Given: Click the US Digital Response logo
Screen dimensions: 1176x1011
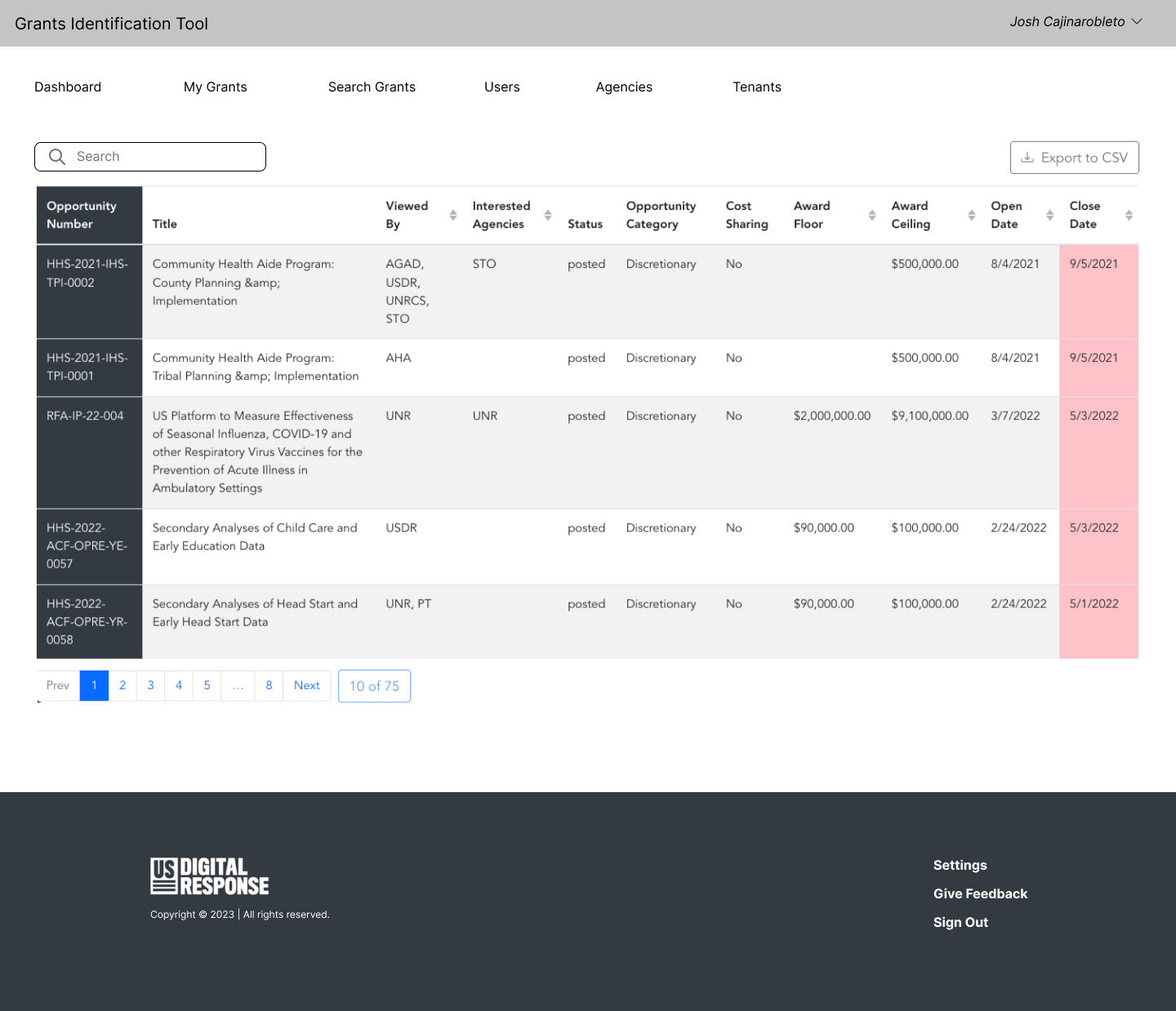Looking at the screenshot, I should pos(209,875).
